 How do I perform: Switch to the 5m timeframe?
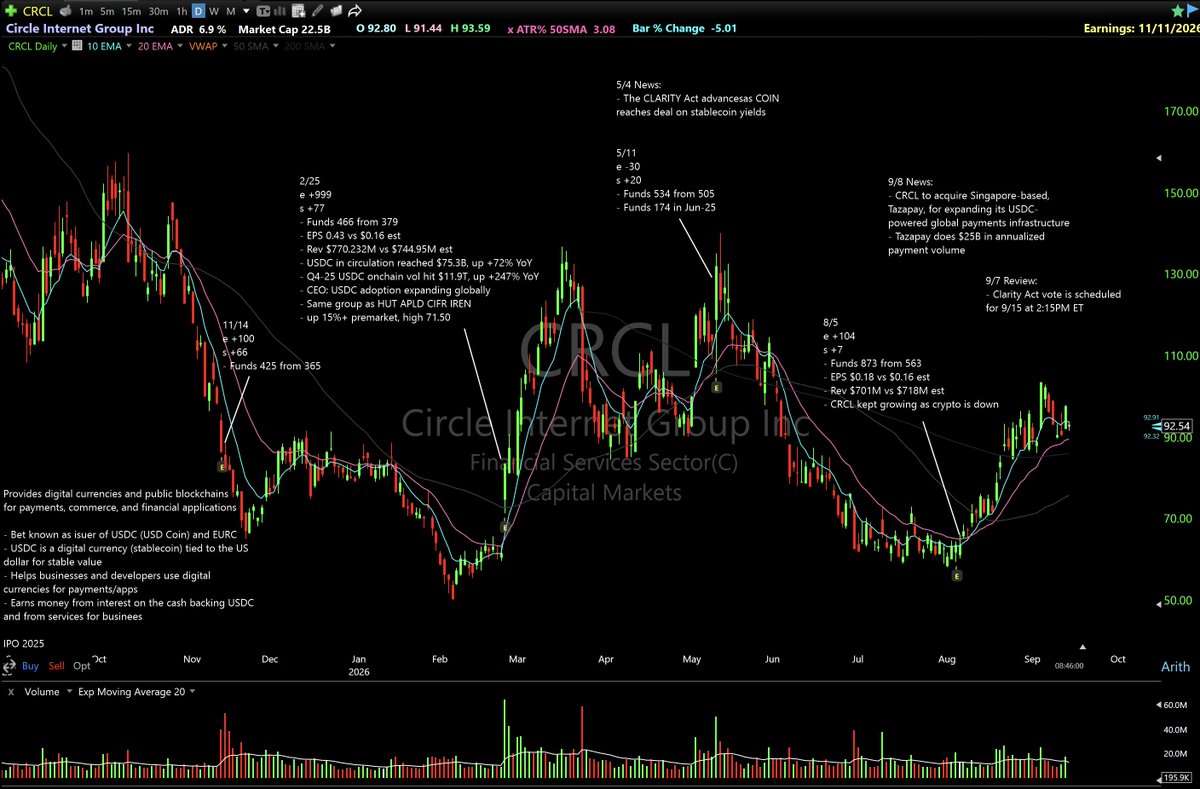(x=107, y=11)
